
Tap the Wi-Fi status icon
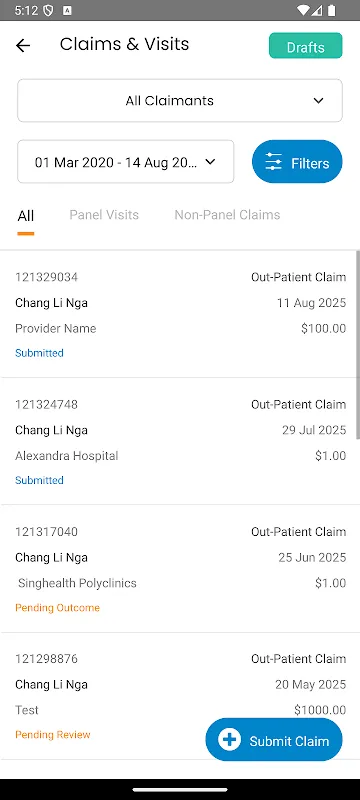[x=303, y=10]
